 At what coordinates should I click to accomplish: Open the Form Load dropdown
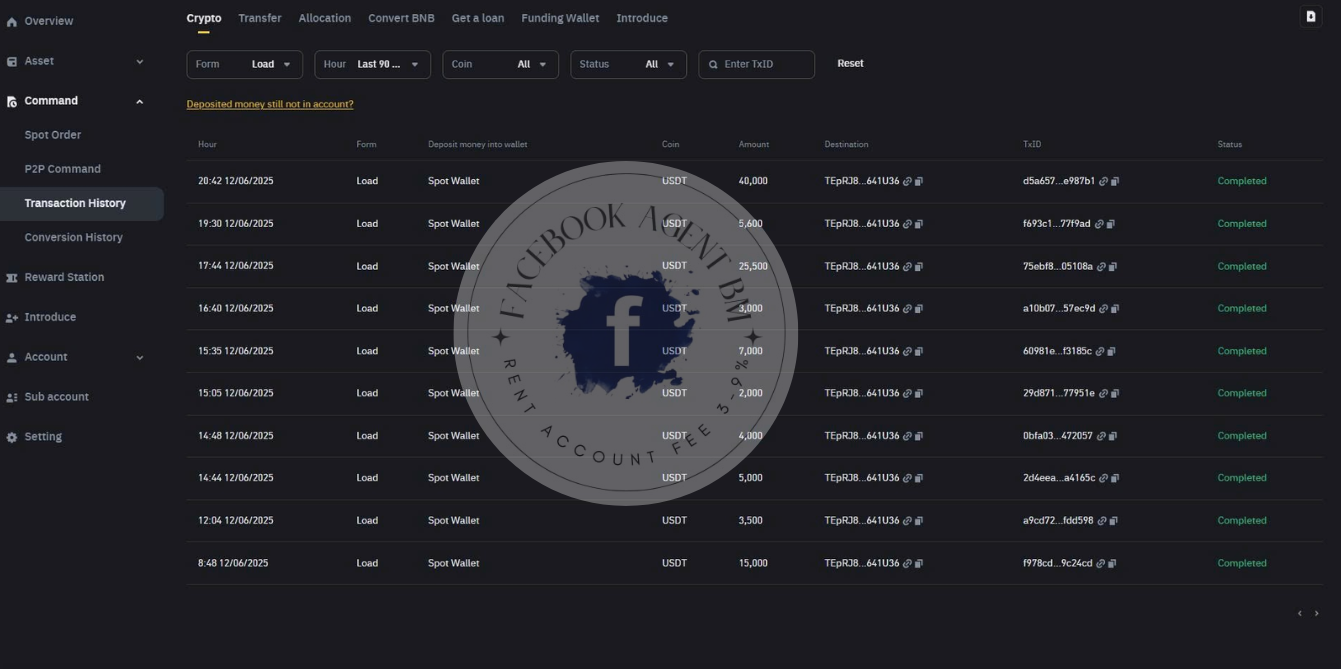[245, 64]
